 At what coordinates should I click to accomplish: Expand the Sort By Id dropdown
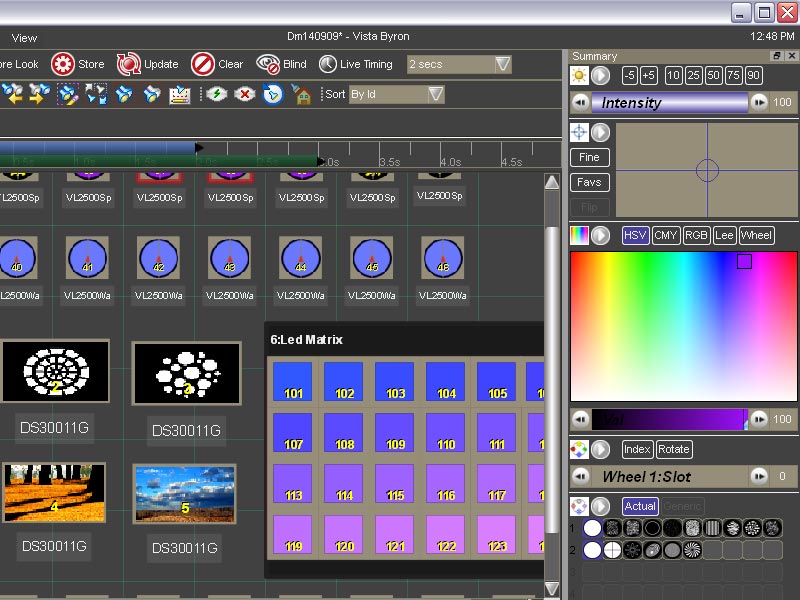(x=436, y=94)
